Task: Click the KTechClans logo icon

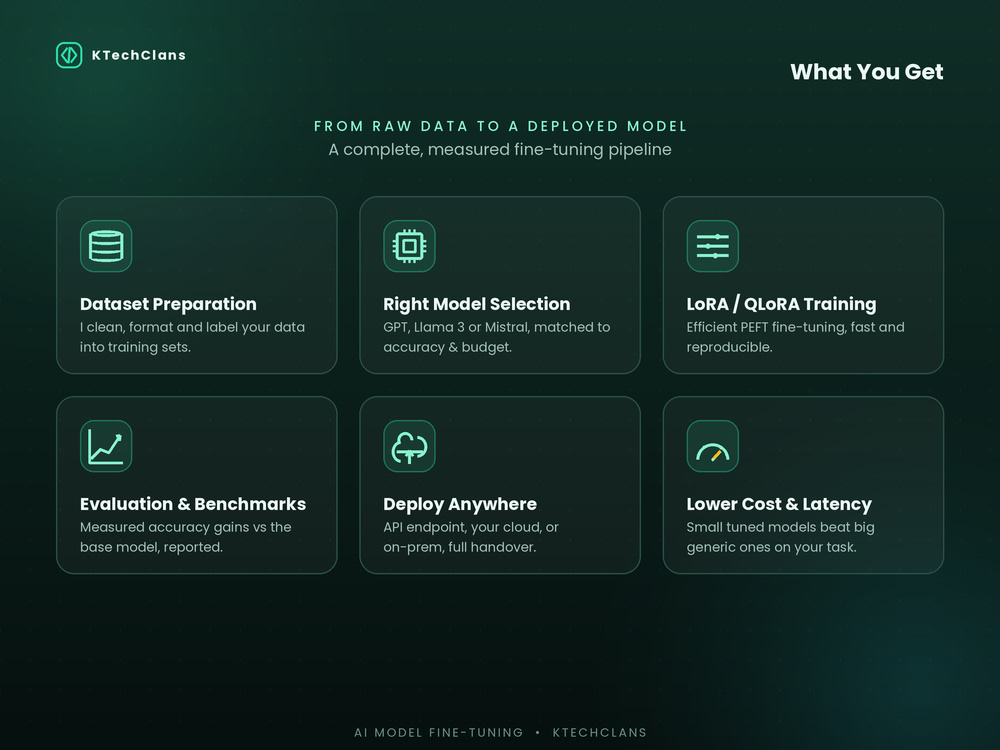Action: tap(69, 55)
